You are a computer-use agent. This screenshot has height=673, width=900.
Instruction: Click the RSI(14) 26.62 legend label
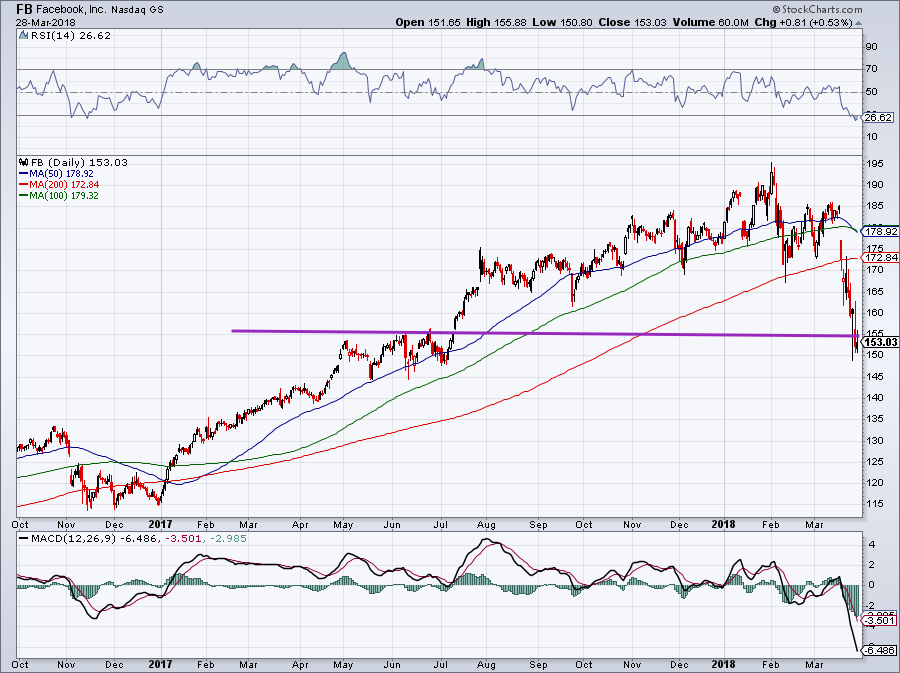pyautogui.click(x=69, y=36)
